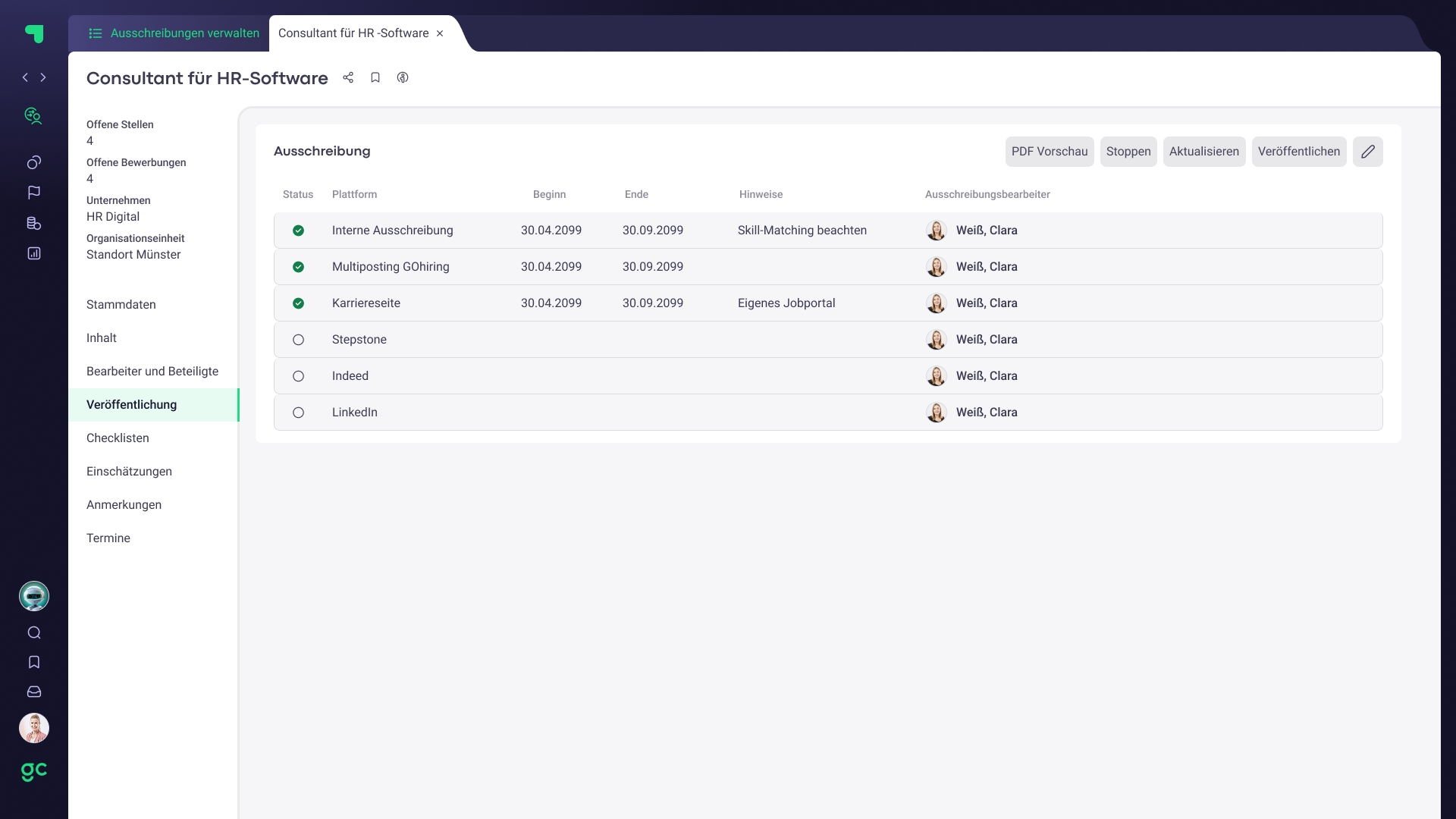The height and width of the screenshot is (819, 1456).
Task: Bookmark this posting via the title bookmark icon
Action: pos(375,77)
